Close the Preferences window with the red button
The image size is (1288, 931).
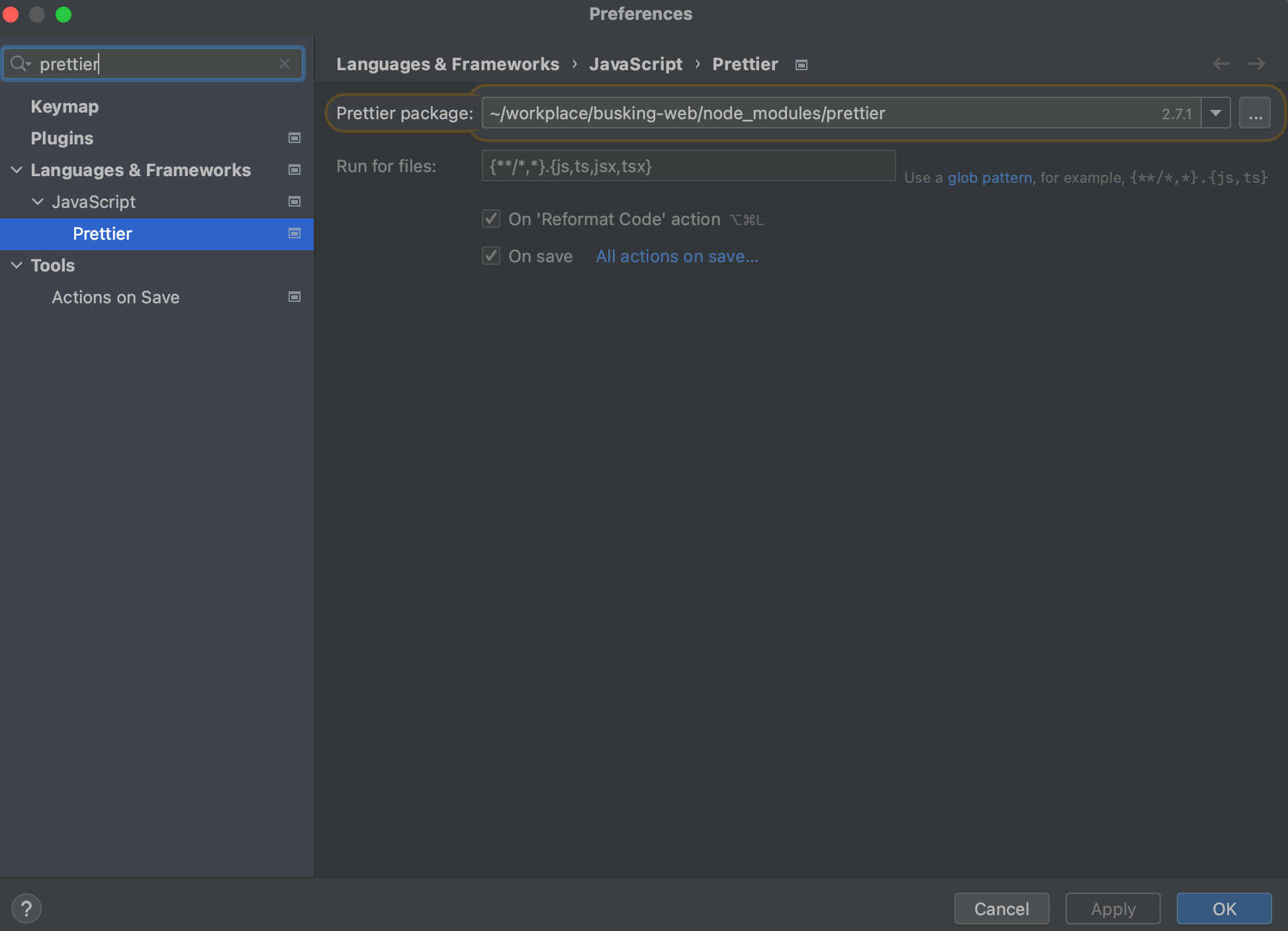11,14
